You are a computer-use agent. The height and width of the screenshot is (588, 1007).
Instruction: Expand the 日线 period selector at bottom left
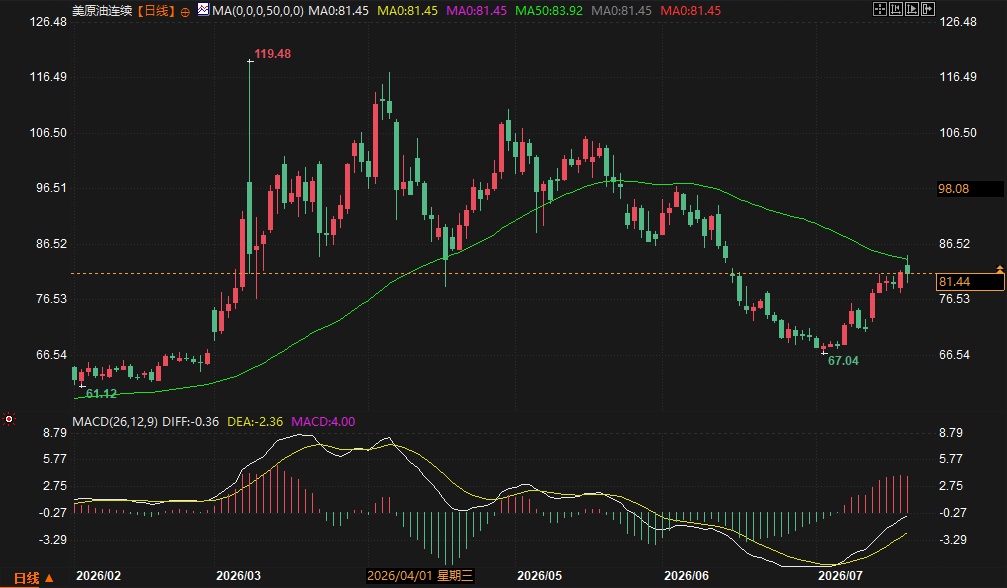click(33, 578)
